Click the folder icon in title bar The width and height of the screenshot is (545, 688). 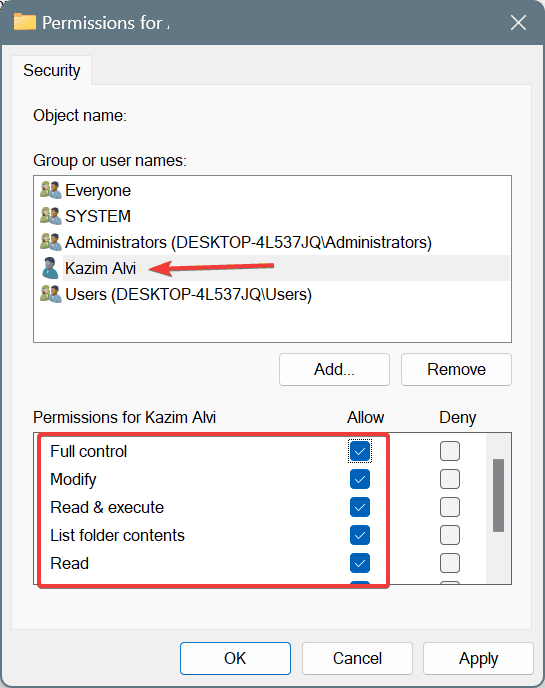pyautogui.click(x=25, y=22)
